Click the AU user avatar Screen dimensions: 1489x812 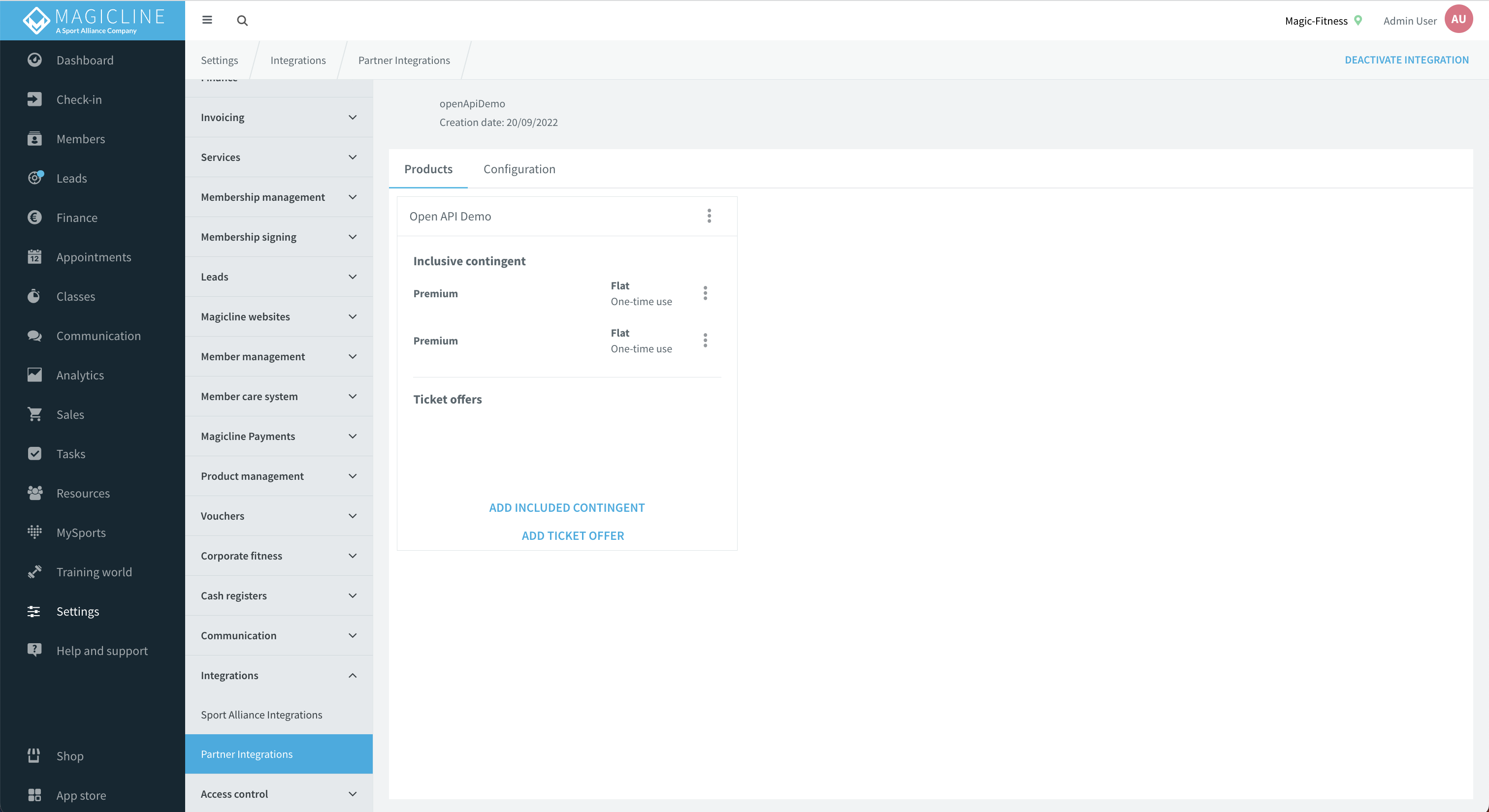click(1458, 20)
